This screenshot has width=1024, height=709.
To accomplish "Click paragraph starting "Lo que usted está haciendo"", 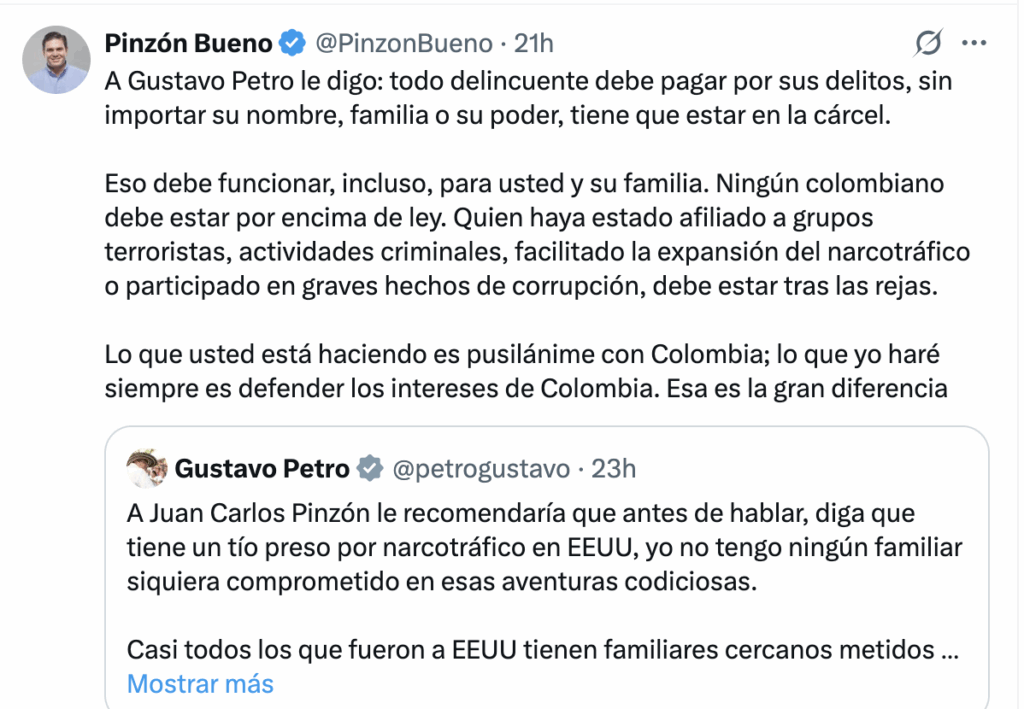I will click(525, 371).
